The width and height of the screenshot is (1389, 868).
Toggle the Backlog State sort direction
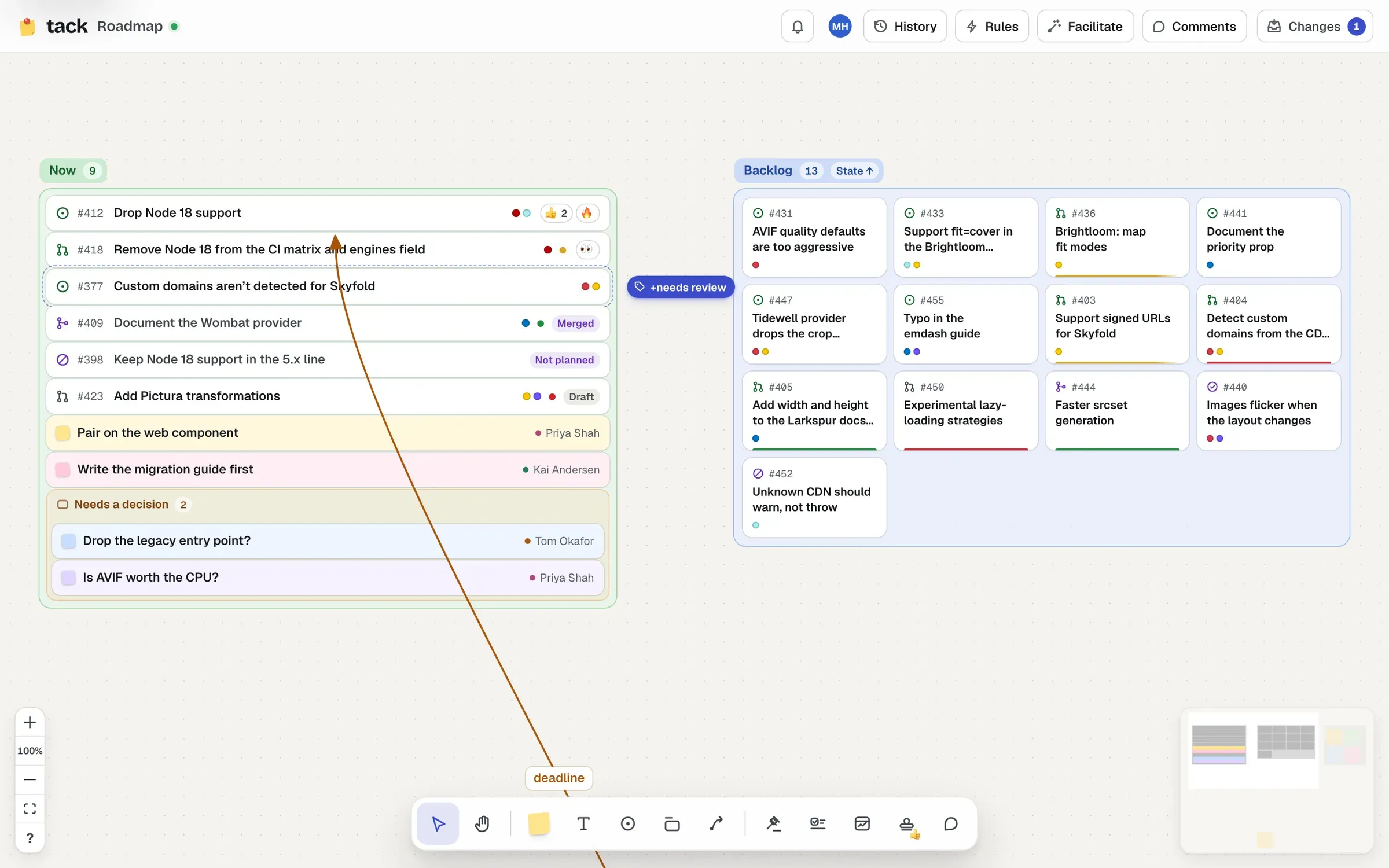tap(854, 171)
